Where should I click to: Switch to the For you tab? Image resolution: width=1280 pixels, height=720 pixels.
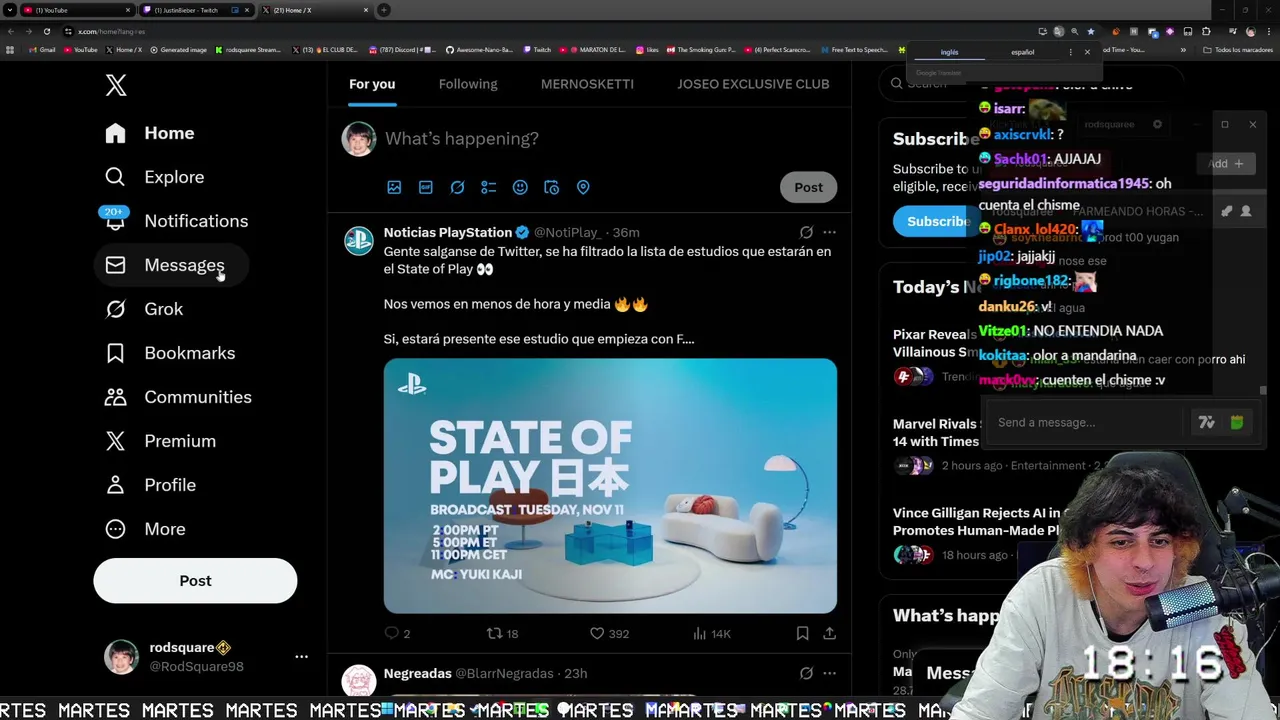(372, 84)
